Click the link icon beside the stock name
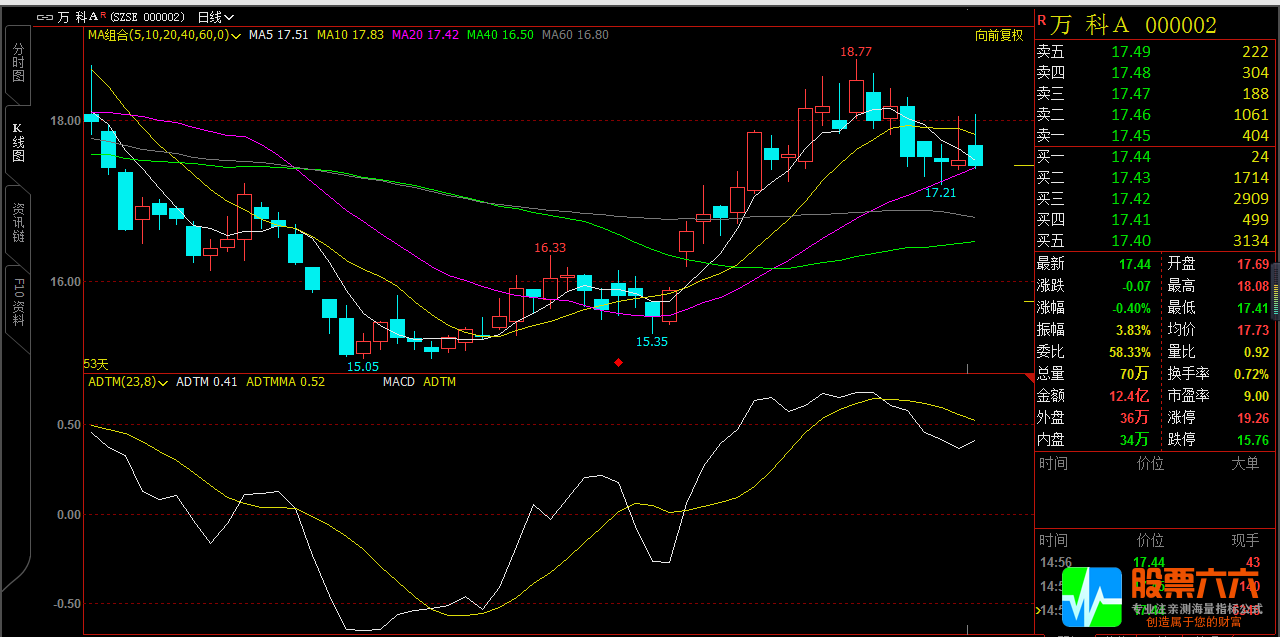Viewport: 1280px width, 637px height. point(45,17)
